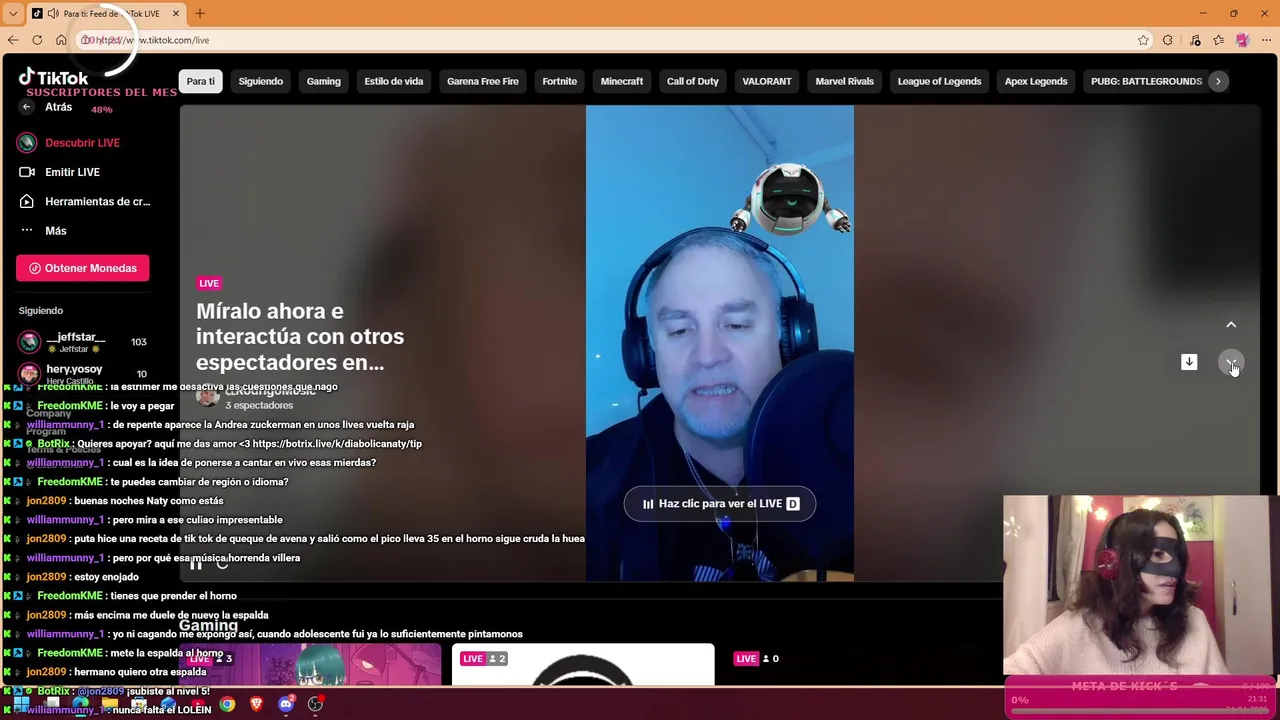
Task: Show more categories with right chevron
Action: coord(1218,81)
